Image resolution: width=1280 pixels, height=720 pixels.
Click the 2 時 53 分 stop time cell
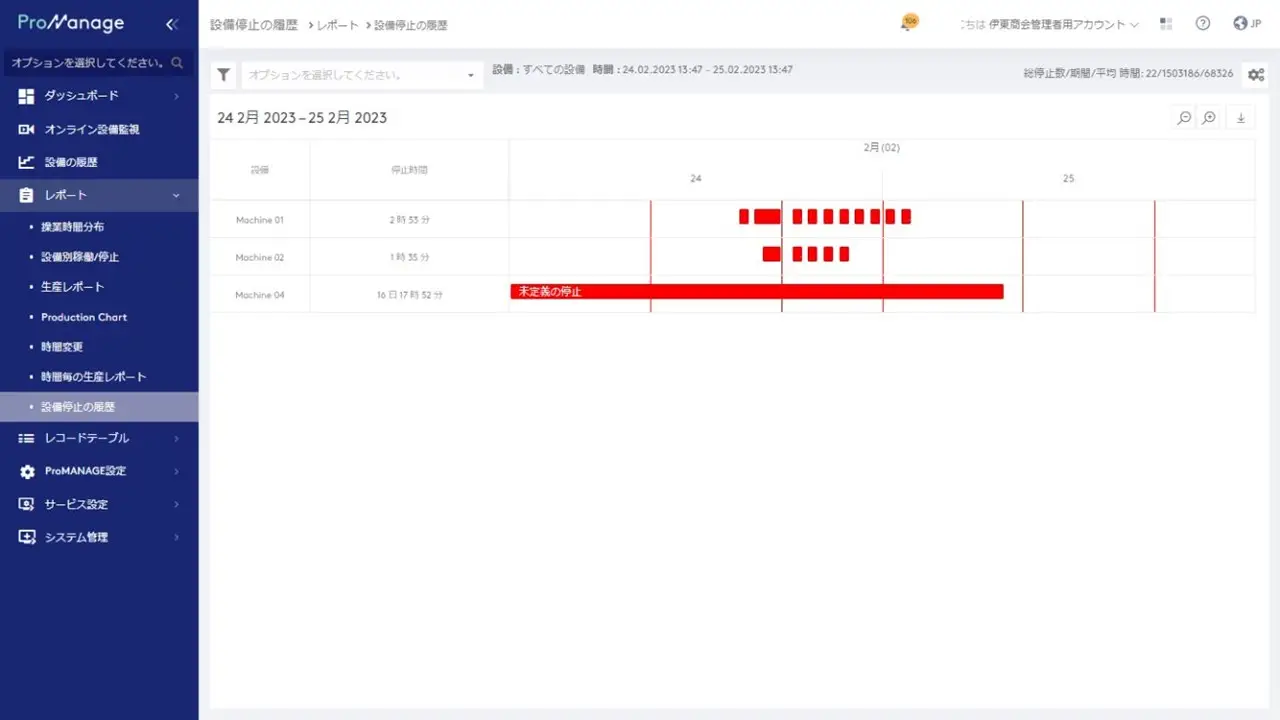pos(410,220)
